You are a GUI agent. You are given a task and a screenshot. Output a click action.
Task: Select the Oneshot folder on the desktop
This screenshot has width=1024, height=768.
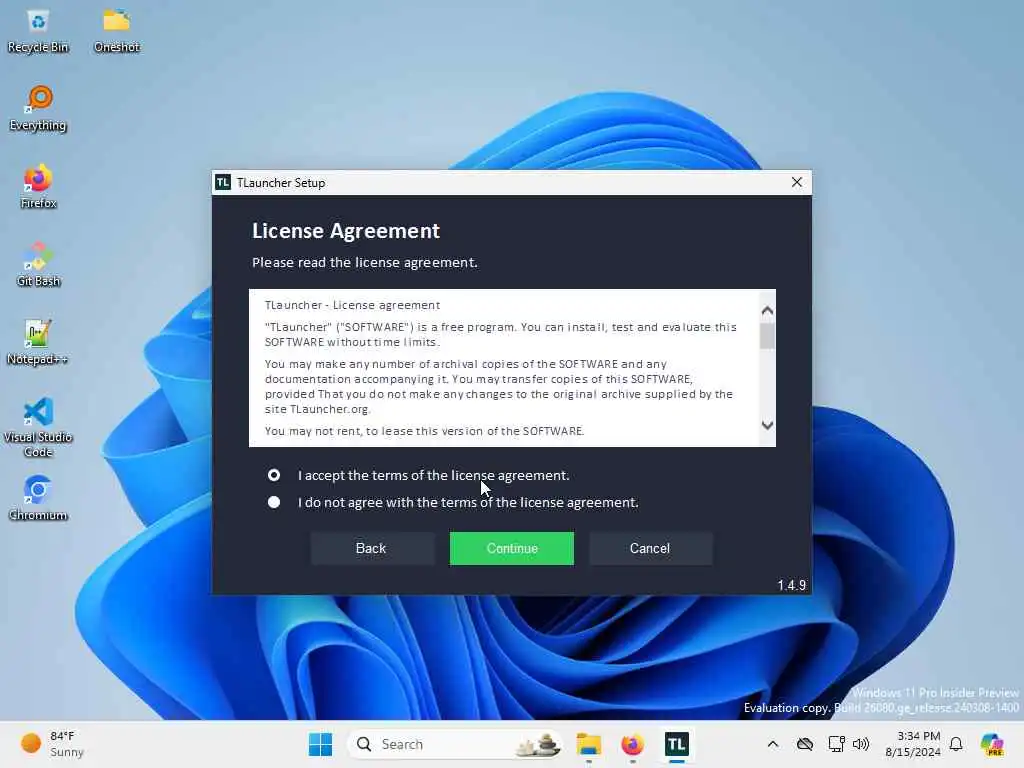pyautogui.click(x=117, y=31)
